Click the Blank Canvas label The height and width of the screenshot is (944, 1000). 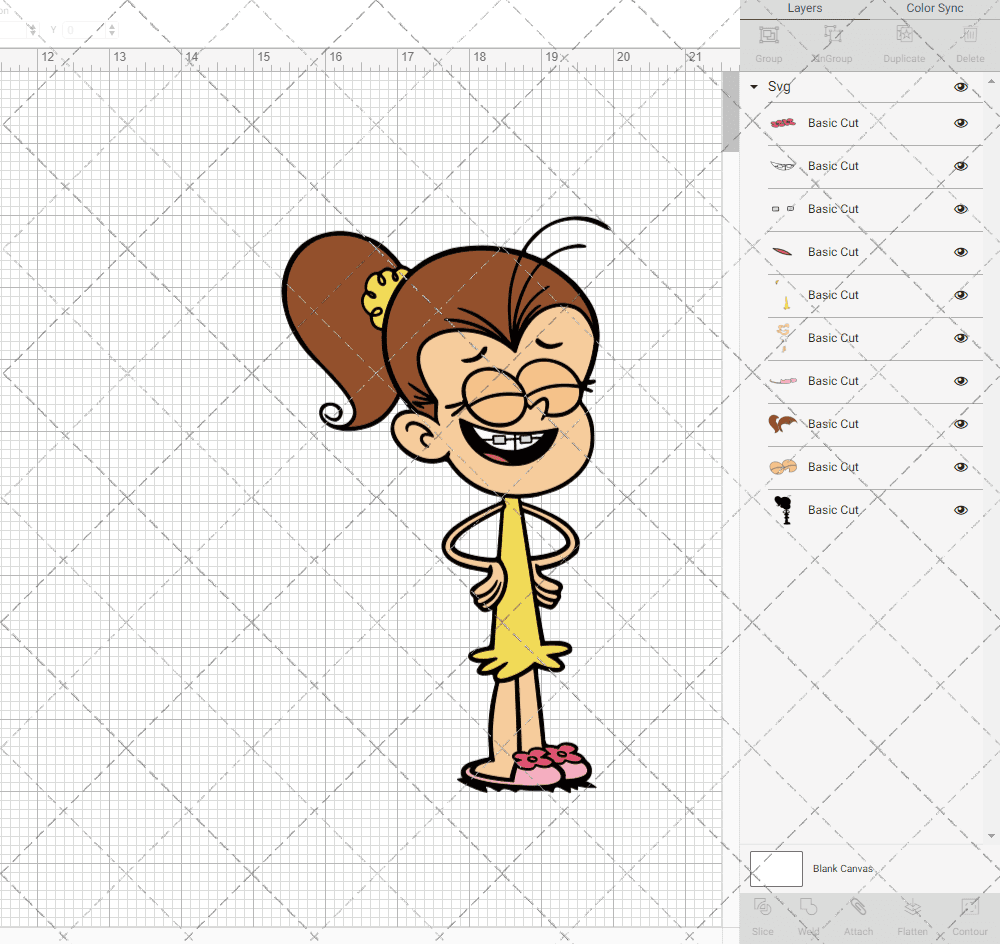tap(843, 869)
